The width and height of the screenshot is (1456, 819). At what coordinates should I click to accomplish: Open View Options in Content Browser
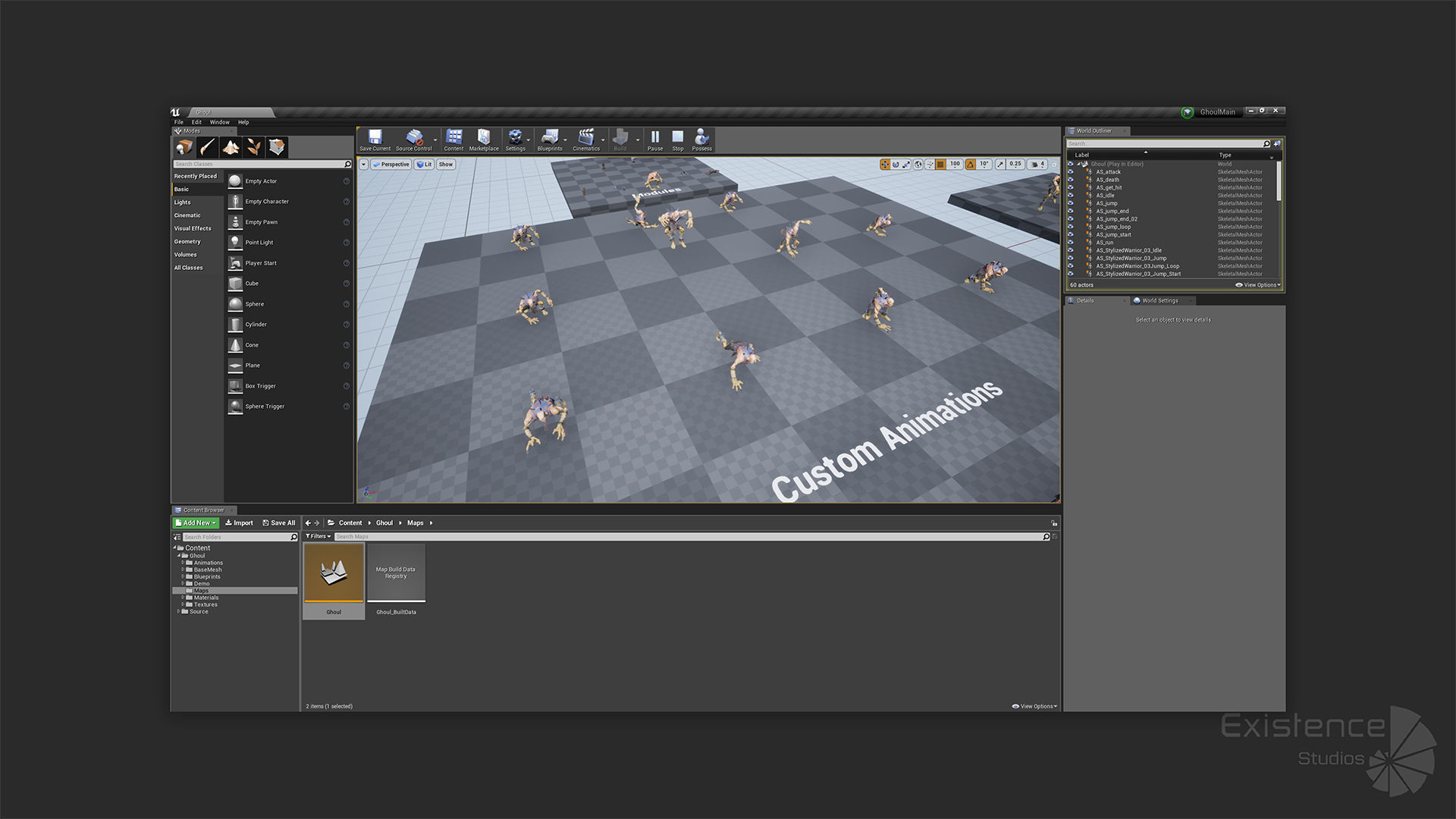pyautogui.click(x=1034, y=707)
